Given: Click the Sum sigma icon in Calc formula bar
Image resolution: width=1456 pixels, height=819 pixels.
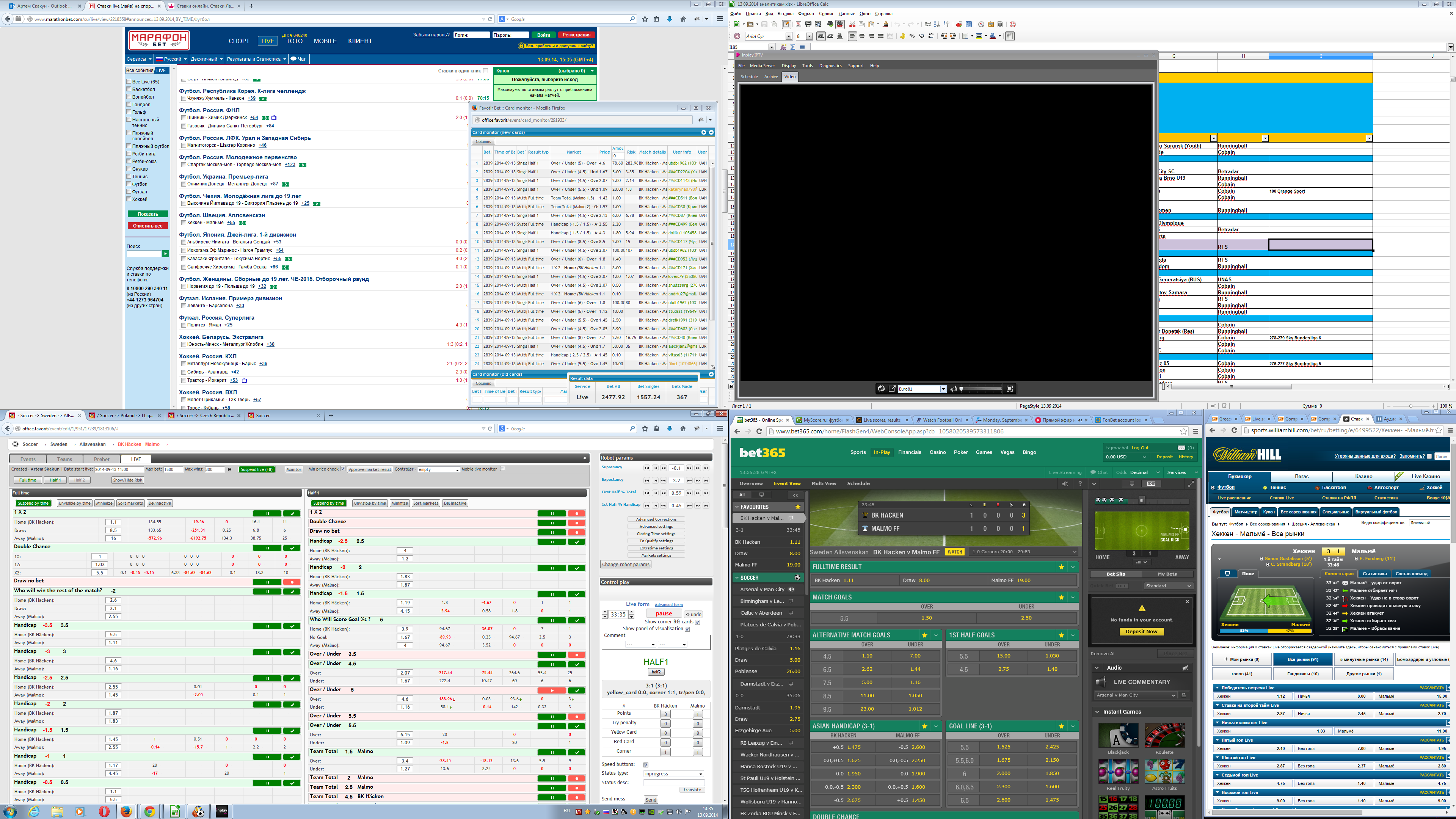Looking at the screenshot, I should click(793, 47).
